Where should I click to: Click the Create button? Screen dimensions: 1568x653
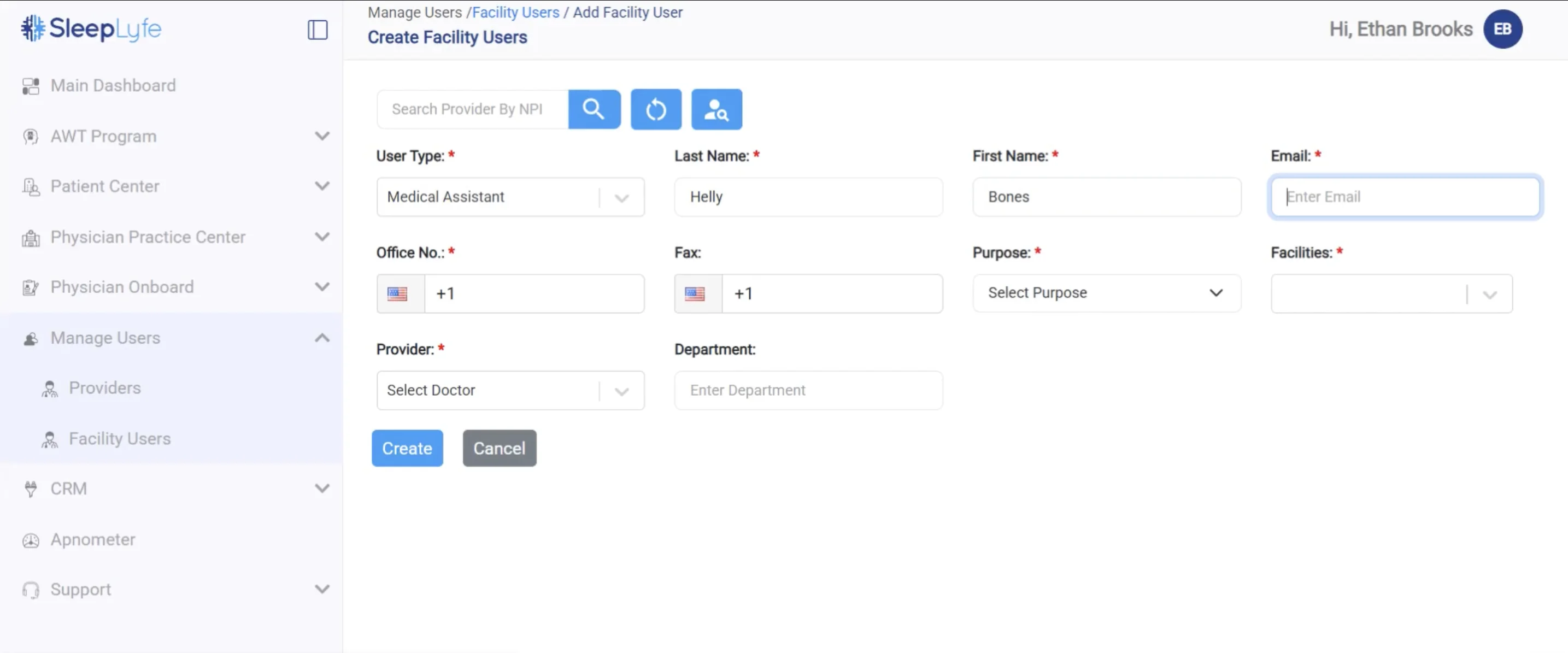pyautogui.click(x=407, y=449)
